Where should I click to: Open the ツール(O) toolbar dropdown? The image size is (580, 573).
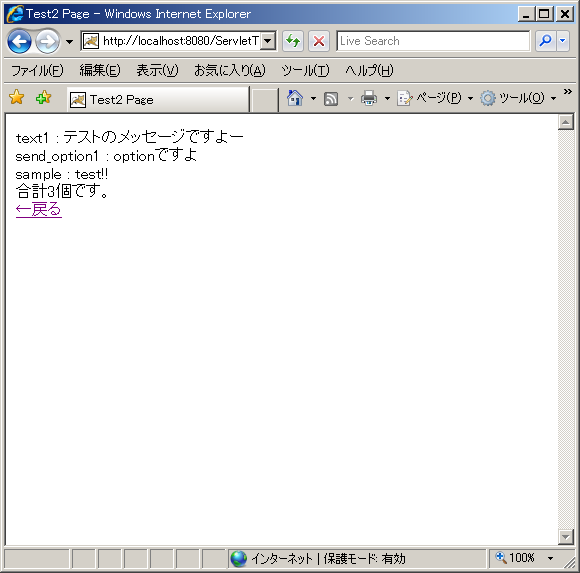tap(518, 98)
